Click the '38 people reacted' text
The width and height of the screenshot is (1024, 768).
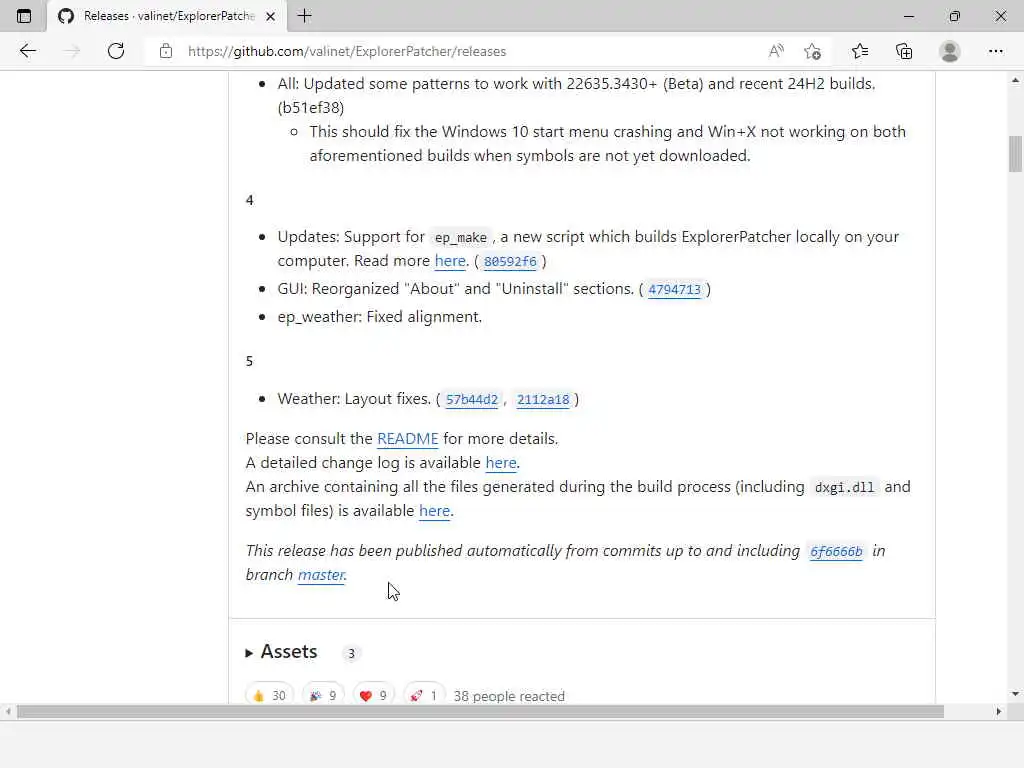509,696
